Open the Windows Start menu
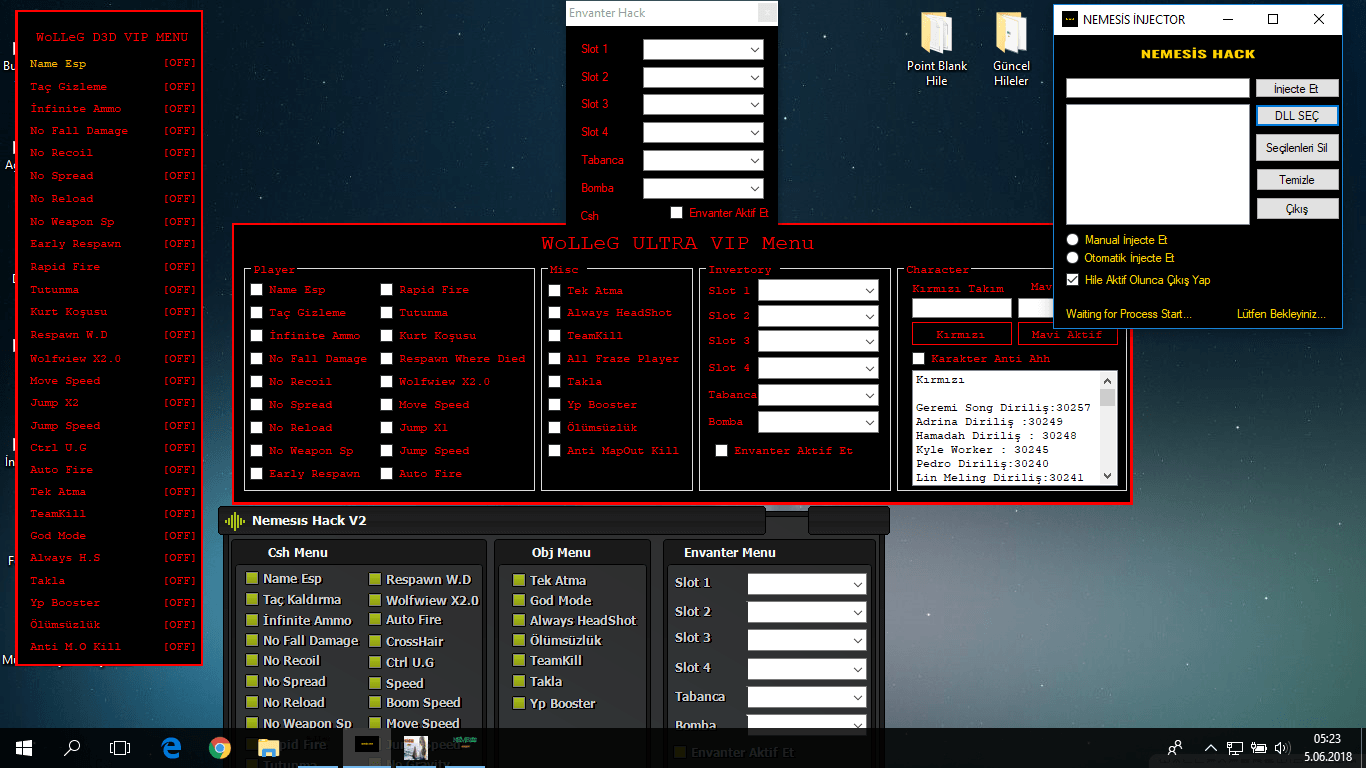 point(24,747)
